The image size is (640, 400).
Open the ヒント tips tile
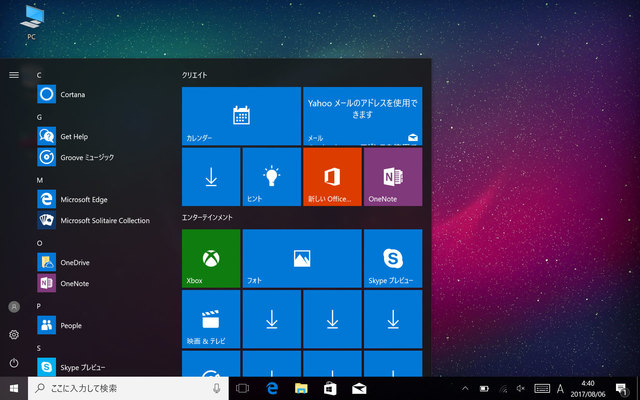(271, 177)
